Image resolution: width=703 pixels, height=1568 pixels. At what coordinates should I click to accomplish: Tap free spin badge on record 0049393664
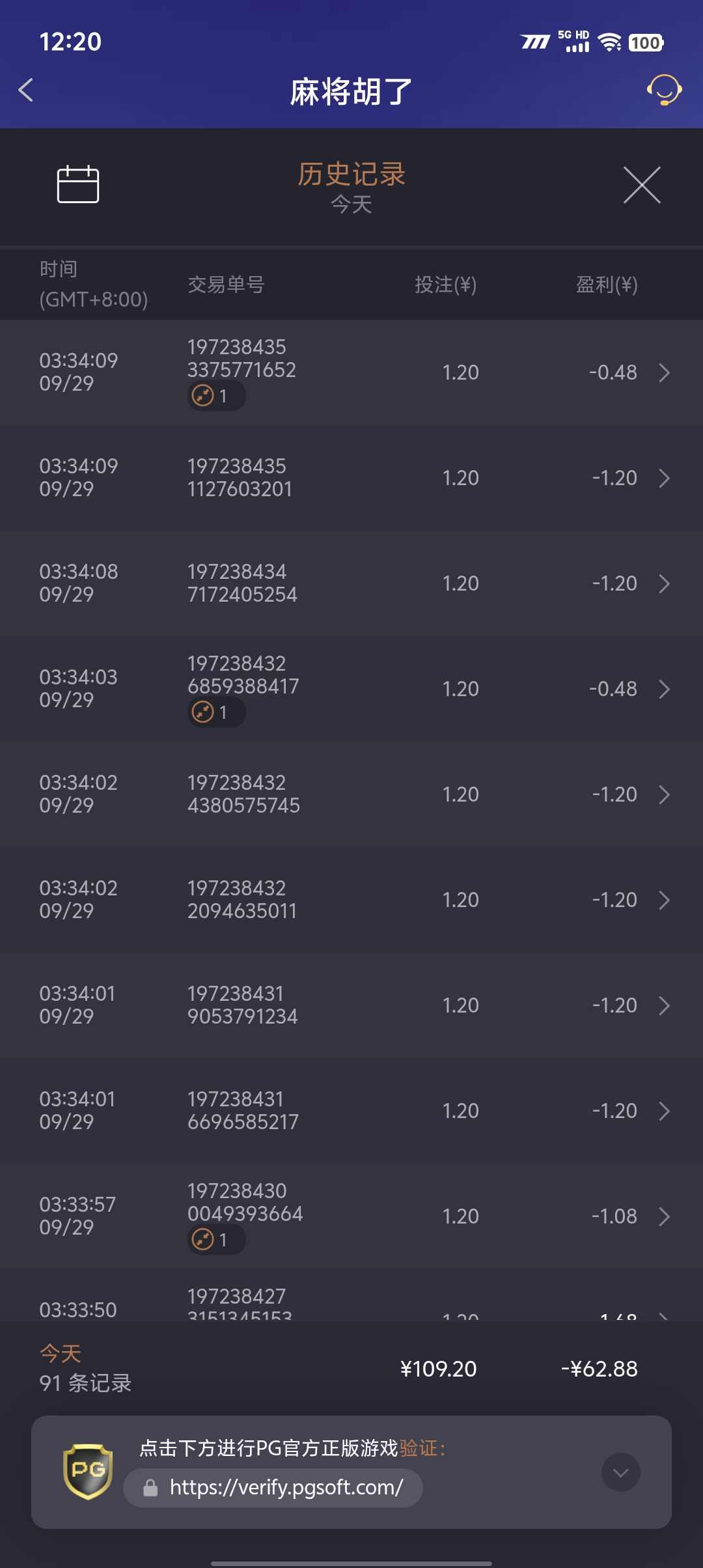(216, 1240)
